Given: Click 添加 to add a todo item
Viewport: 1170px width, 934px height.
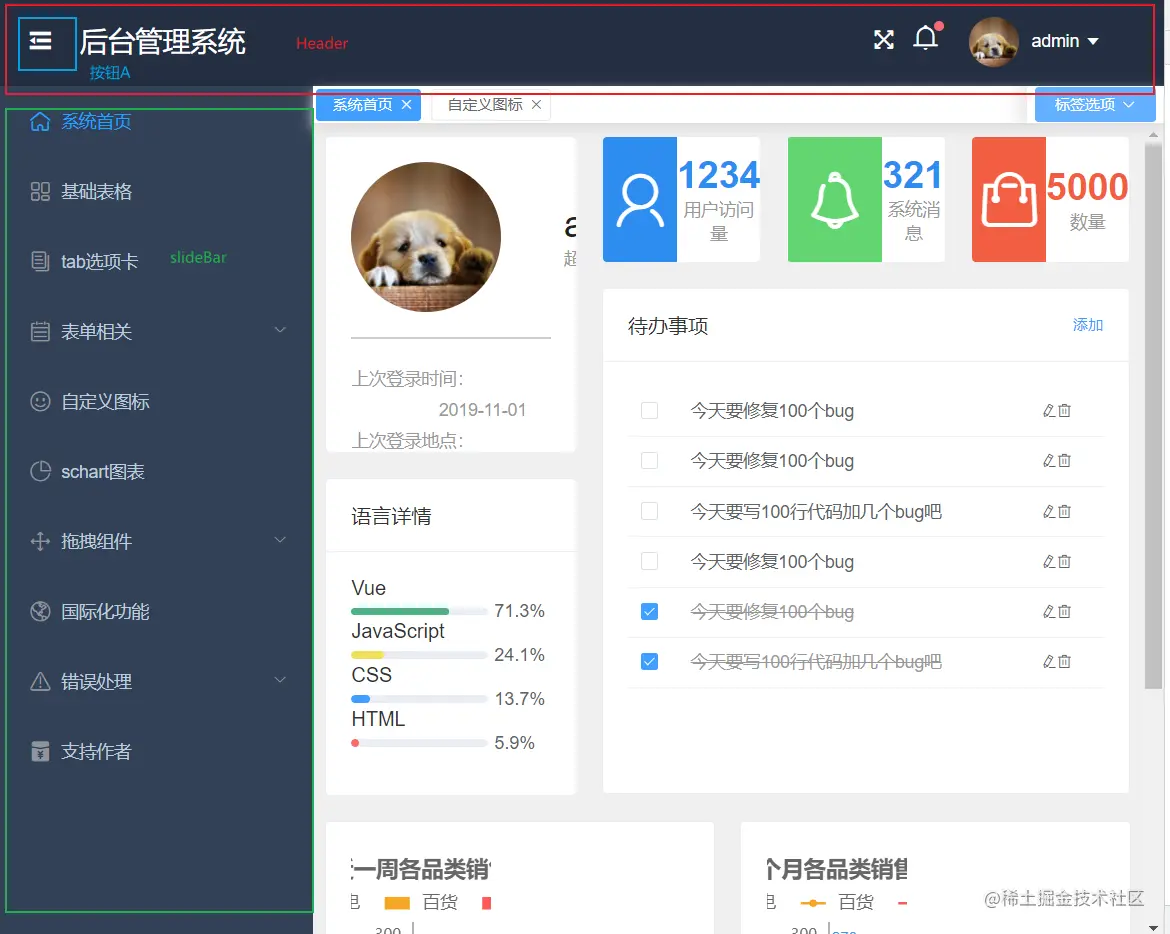Looking at the screenshot, I should 1087,325.
